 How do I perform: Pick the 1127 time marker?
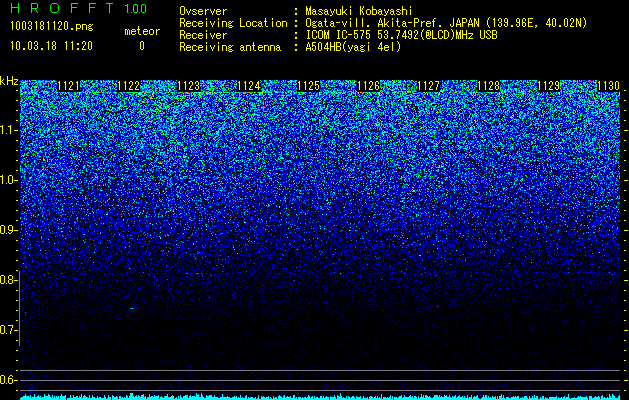(428, 86)
